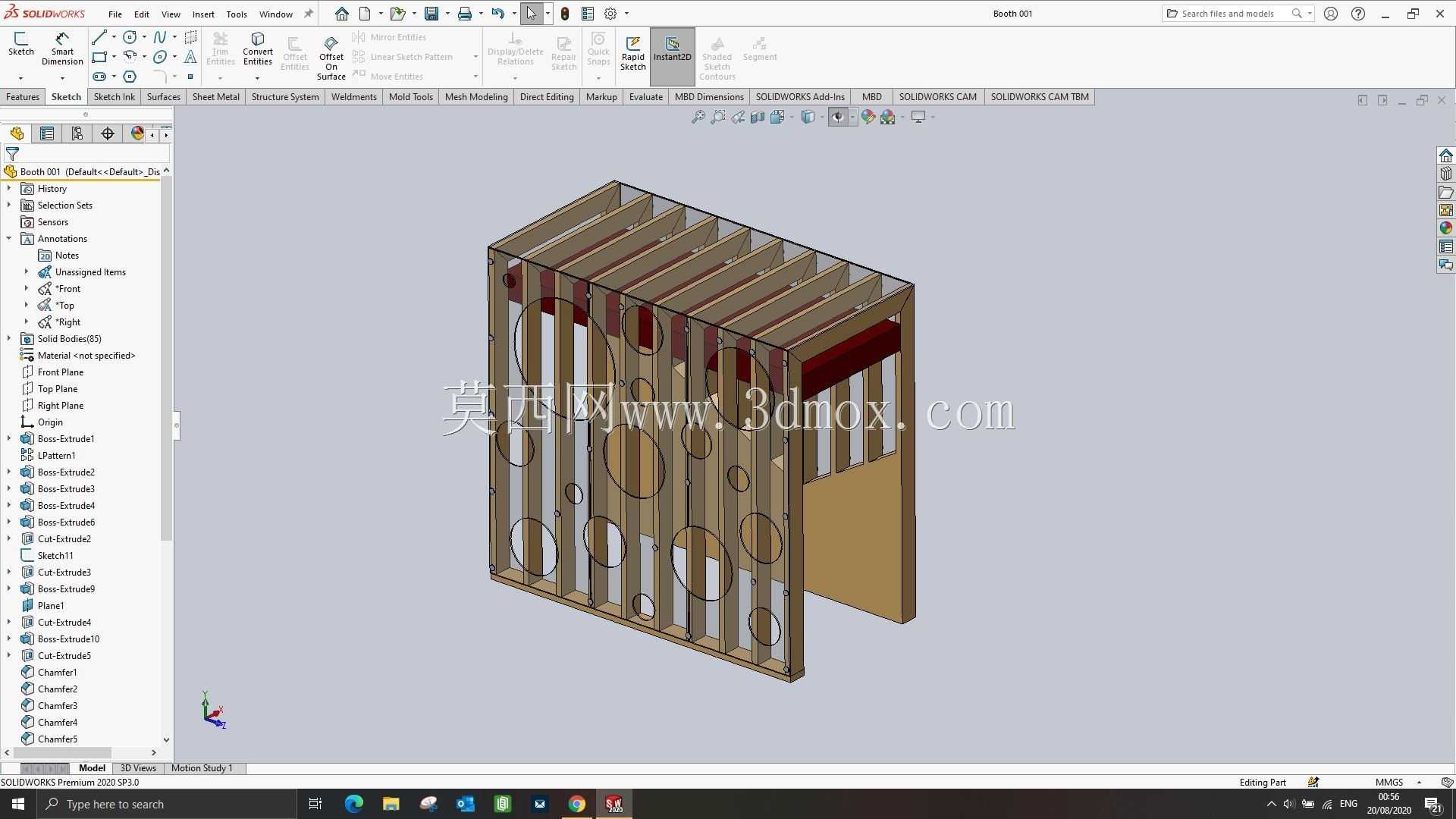Select the Line sketch tool
Screen dimensions: 1456x819
pyautogui.click(x=99, y=36)
